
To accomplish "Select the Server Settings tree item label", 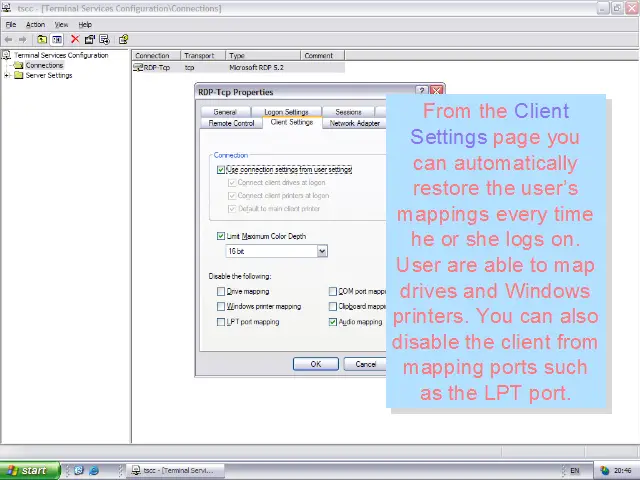I will coord(49,76).
